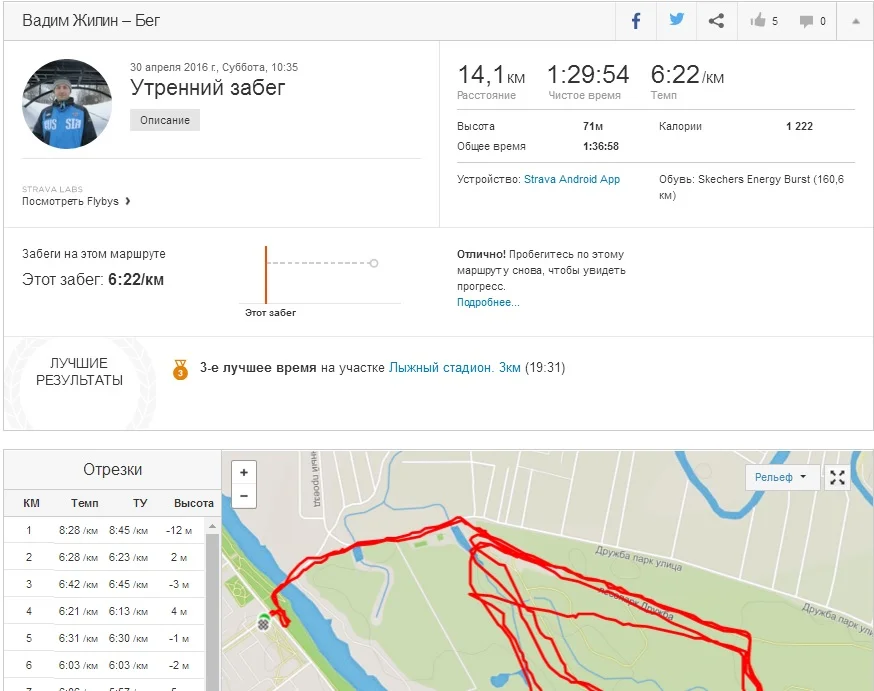Open Лыжный стадион. 3км segment link
Viewport: 874px width, 691px height.
point(454,368)
